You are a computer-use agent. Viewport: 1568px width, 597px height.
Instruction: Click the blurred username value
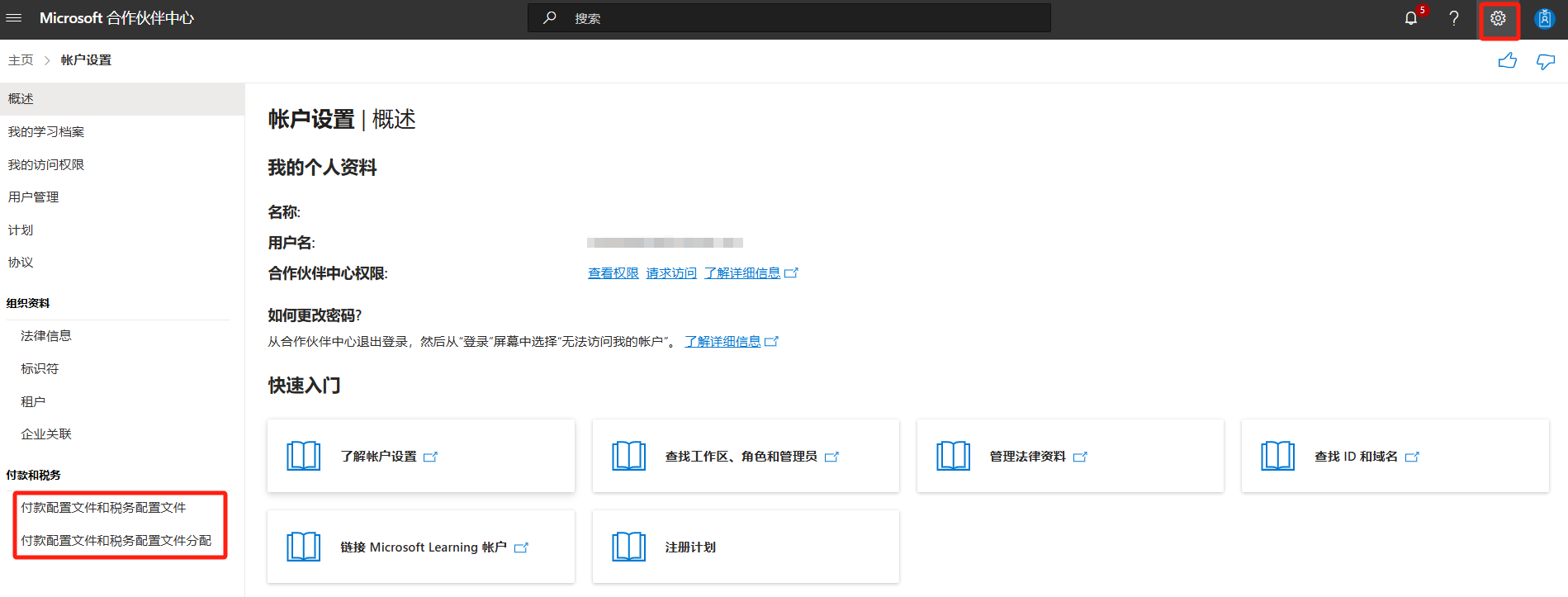point(665,243)
